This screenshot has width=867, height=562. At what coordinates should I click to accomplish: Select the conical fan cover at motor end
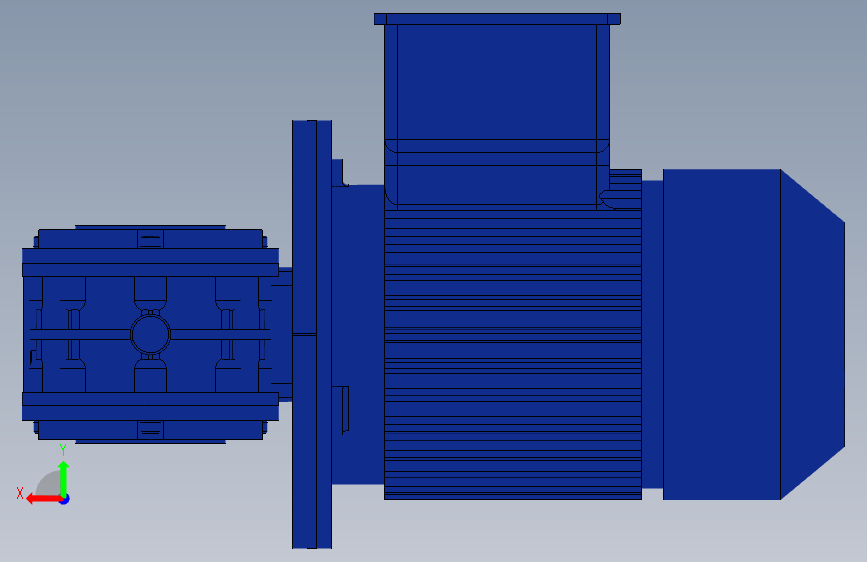tap(812, 334)
